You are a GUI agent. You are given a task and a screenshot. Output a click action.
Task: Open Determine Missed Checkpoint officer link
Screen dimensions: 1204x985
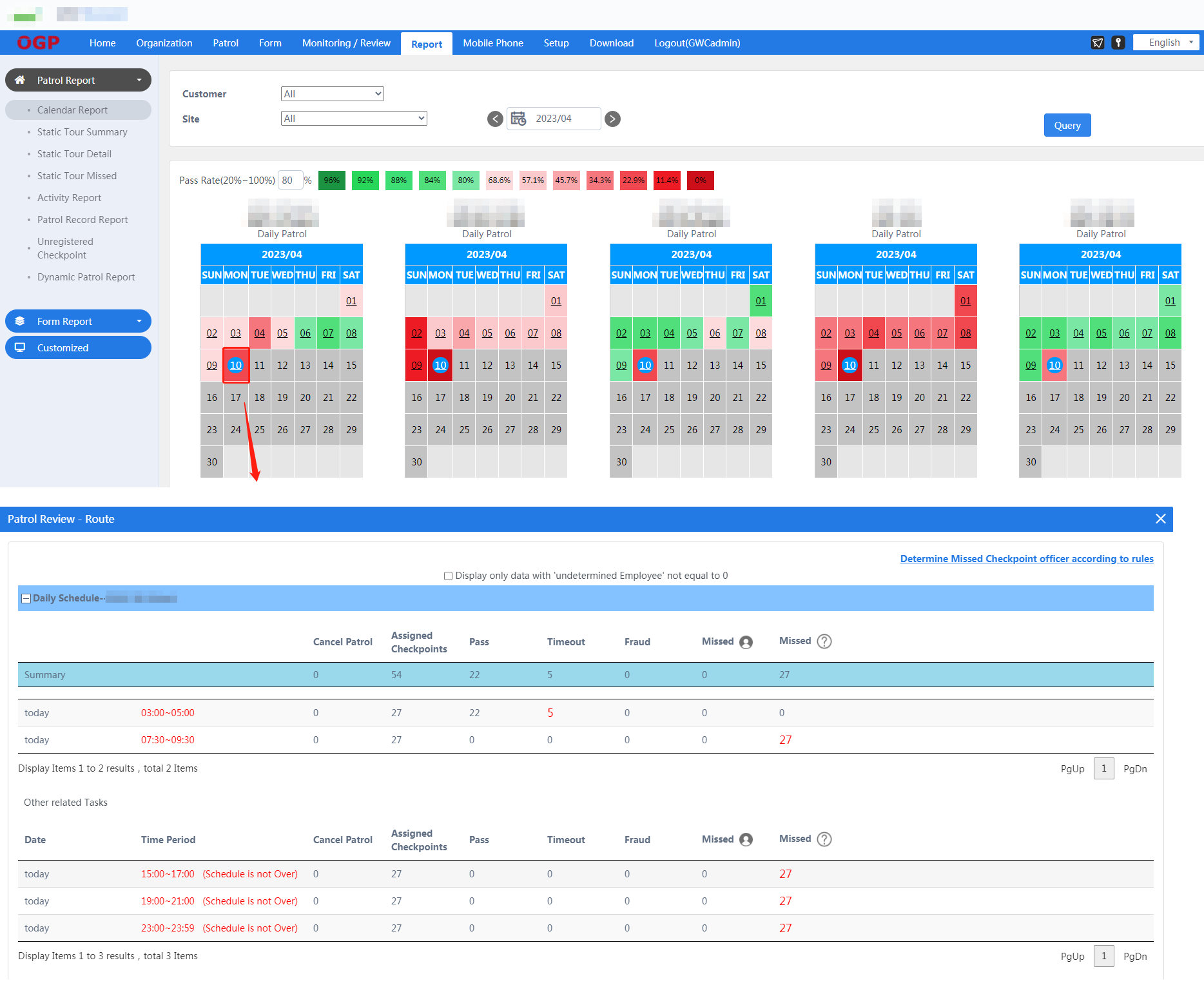pos(1026,559)
